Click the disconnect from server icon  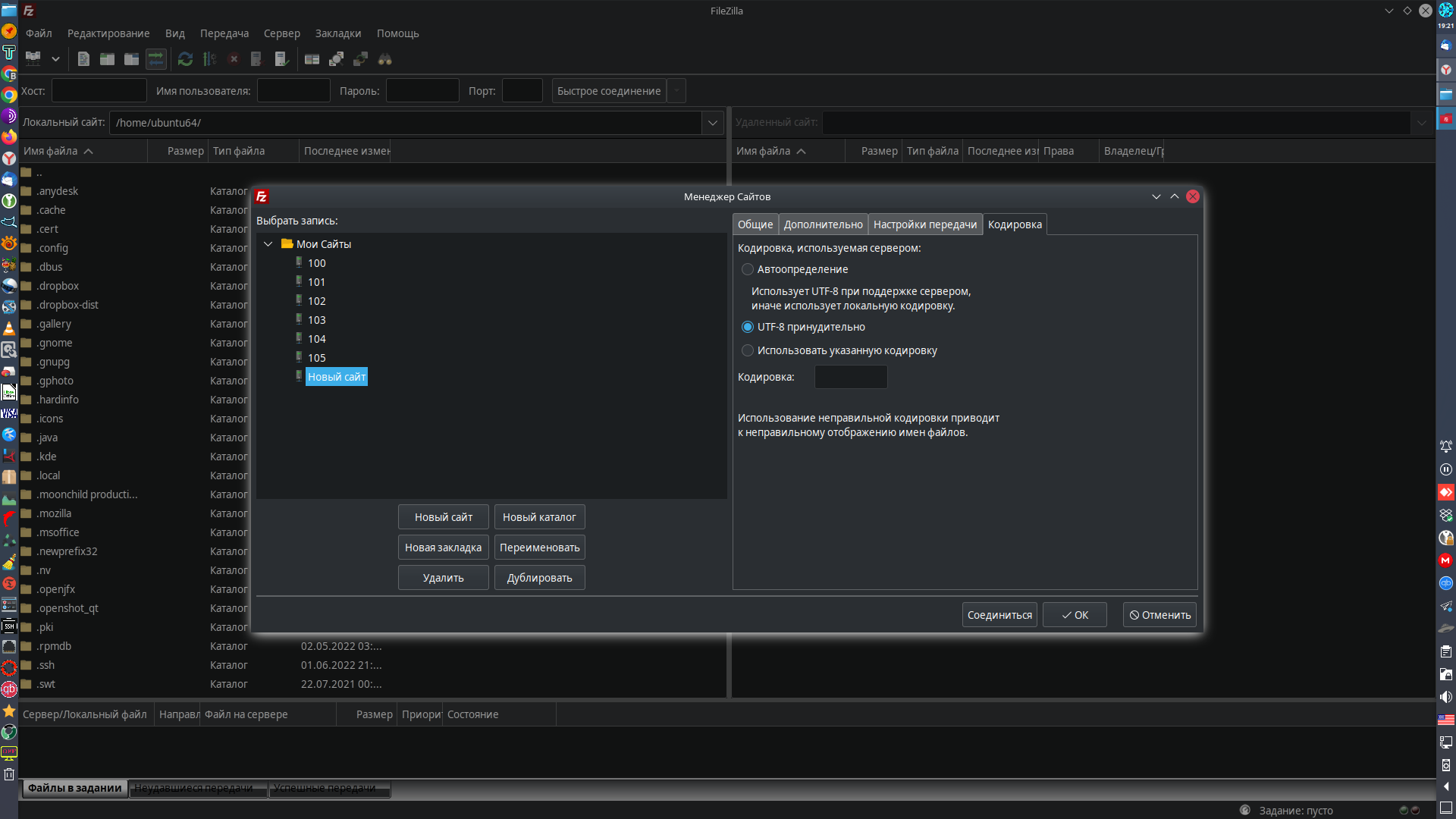point(257,58)
